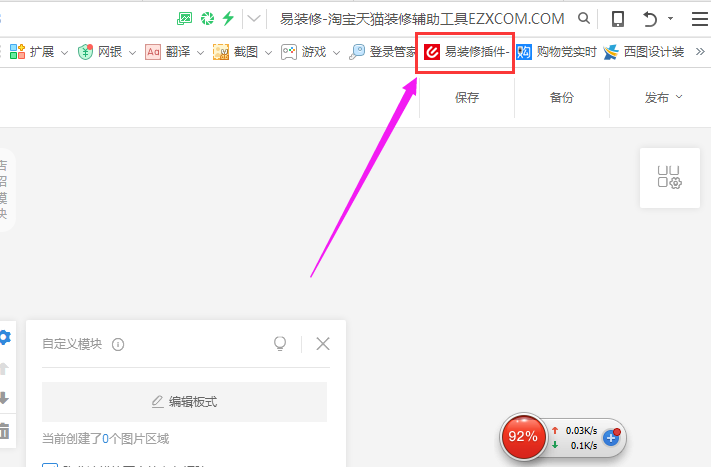Expand the address bar dropdown chevron

coord(254,19)
